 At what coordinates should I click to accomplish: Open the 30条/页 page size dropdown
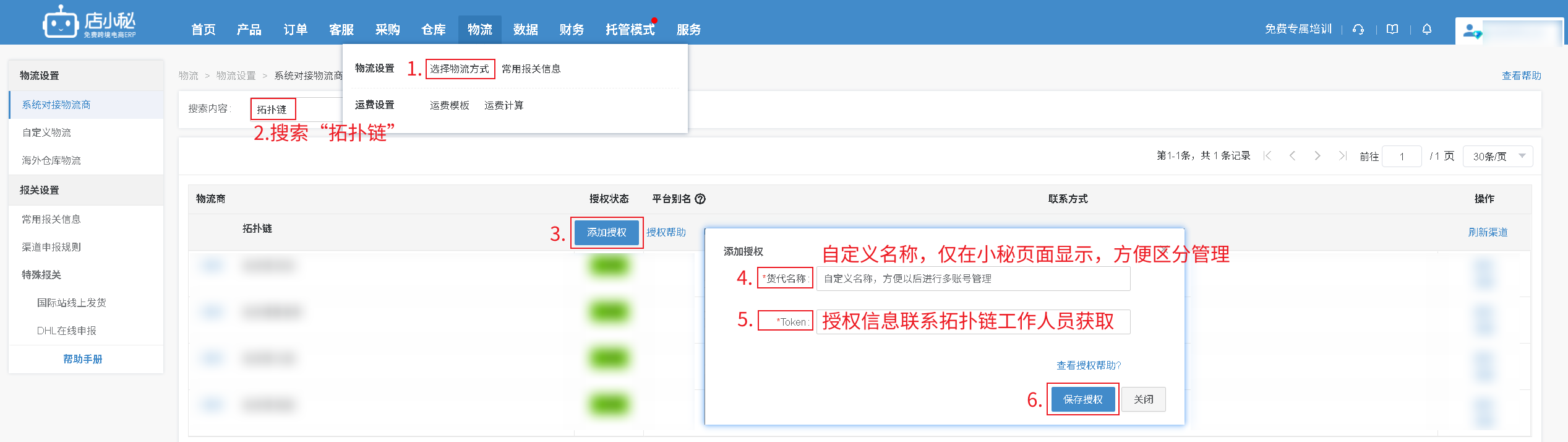pyautogui.click(x=1497, y=156)
